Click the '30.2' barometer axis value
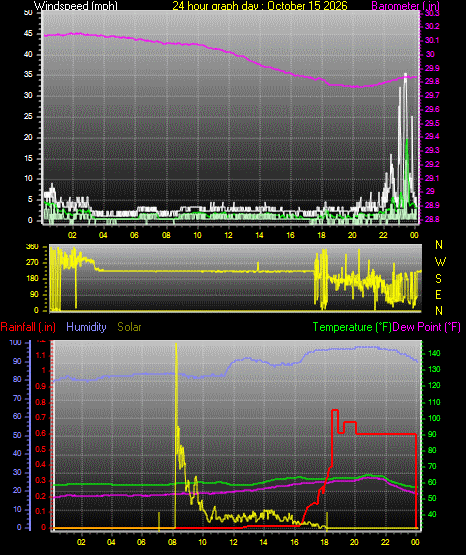Viewport: 466px width, 555px height. click(432, 27)
